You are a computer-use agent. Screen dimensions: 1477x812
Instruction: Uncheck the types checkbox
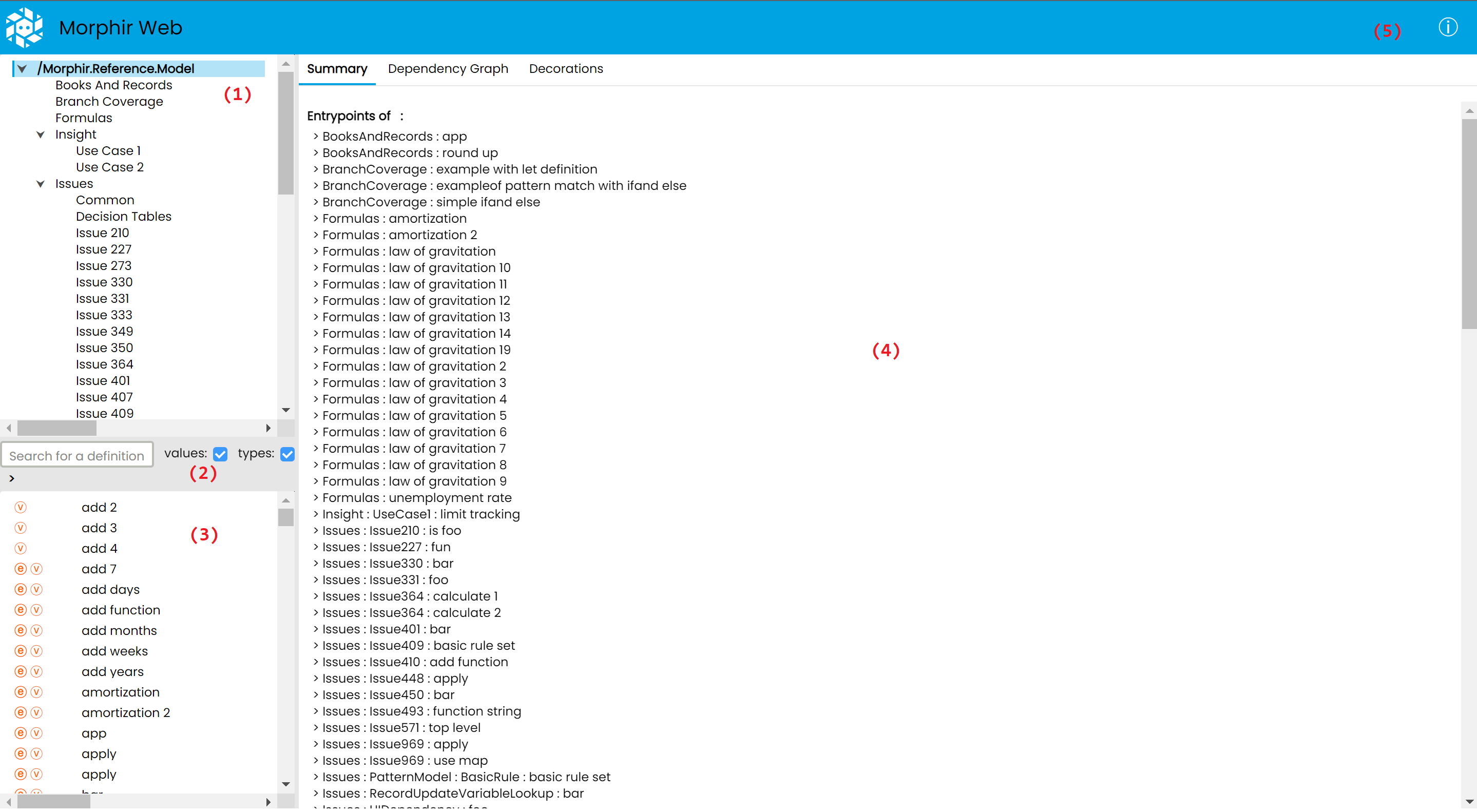coord(287,454)
